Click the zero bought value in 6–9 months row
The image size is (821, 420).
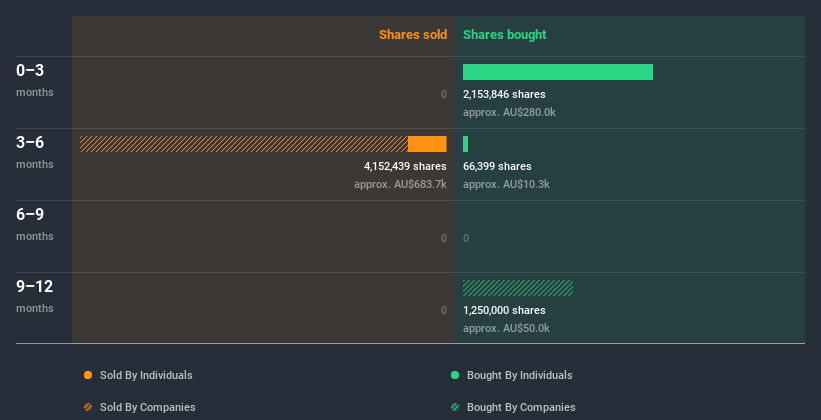pyautogui.click(x=466, y=238)
